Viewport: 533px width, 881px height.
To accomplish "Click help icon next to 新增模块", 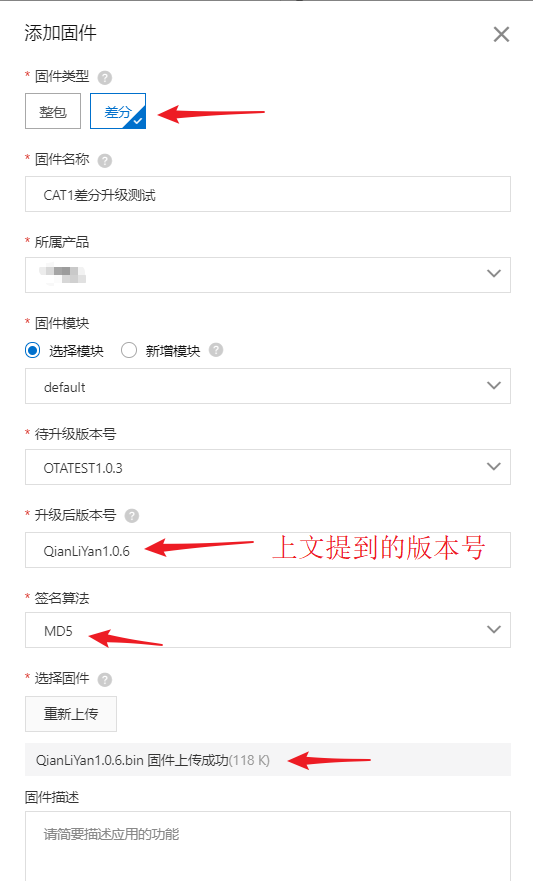I will pos(216,350).
